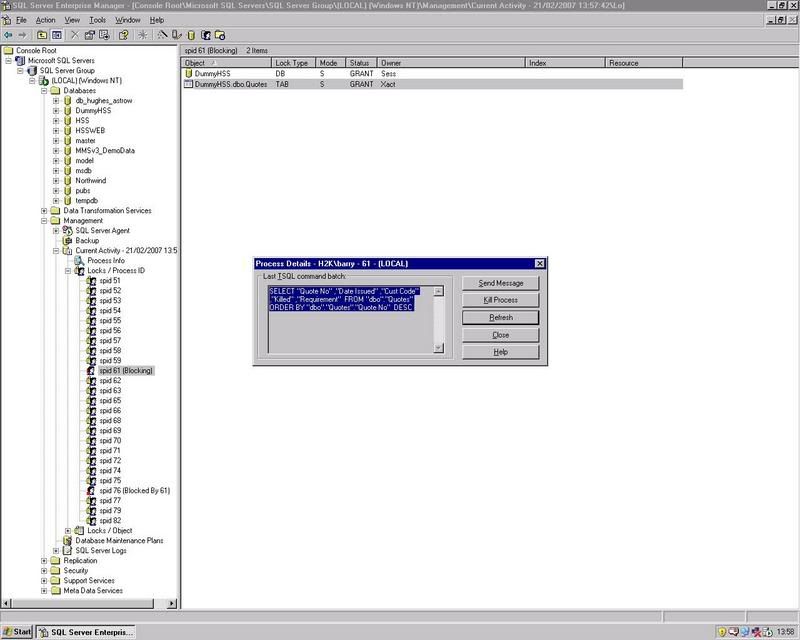Open the Help menu
Screen dimensions: 800x640
[157, 20]
